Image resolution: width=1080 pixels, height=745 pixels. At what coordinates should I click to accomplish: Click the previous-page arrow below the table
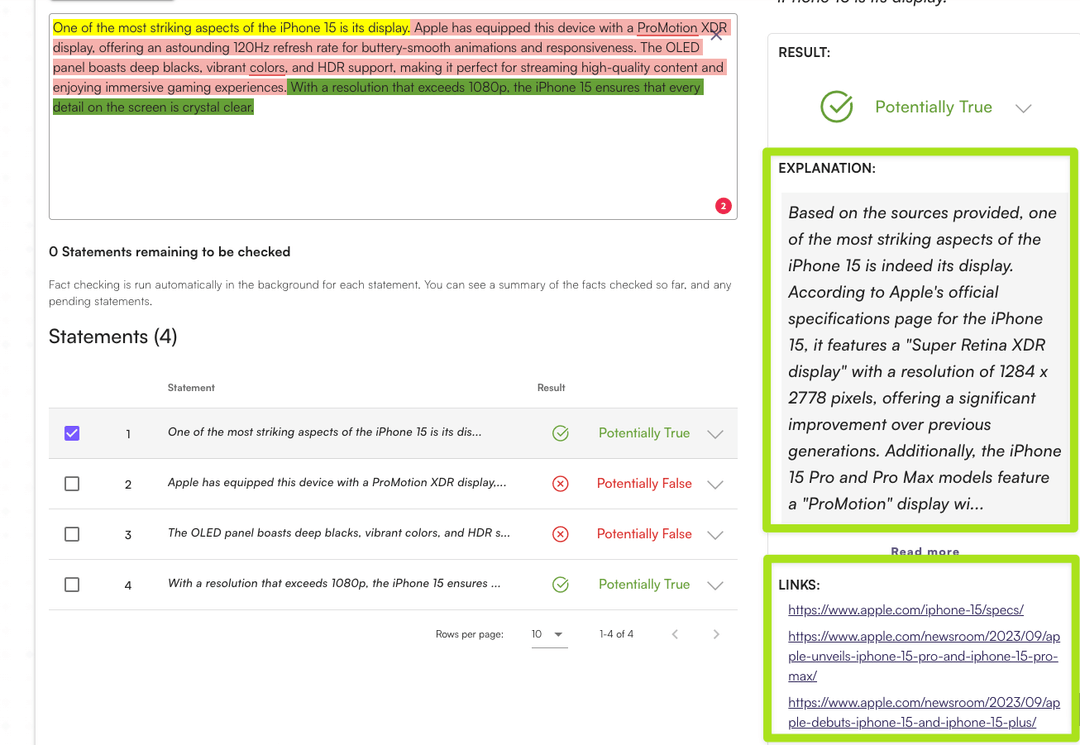point(675,633)
